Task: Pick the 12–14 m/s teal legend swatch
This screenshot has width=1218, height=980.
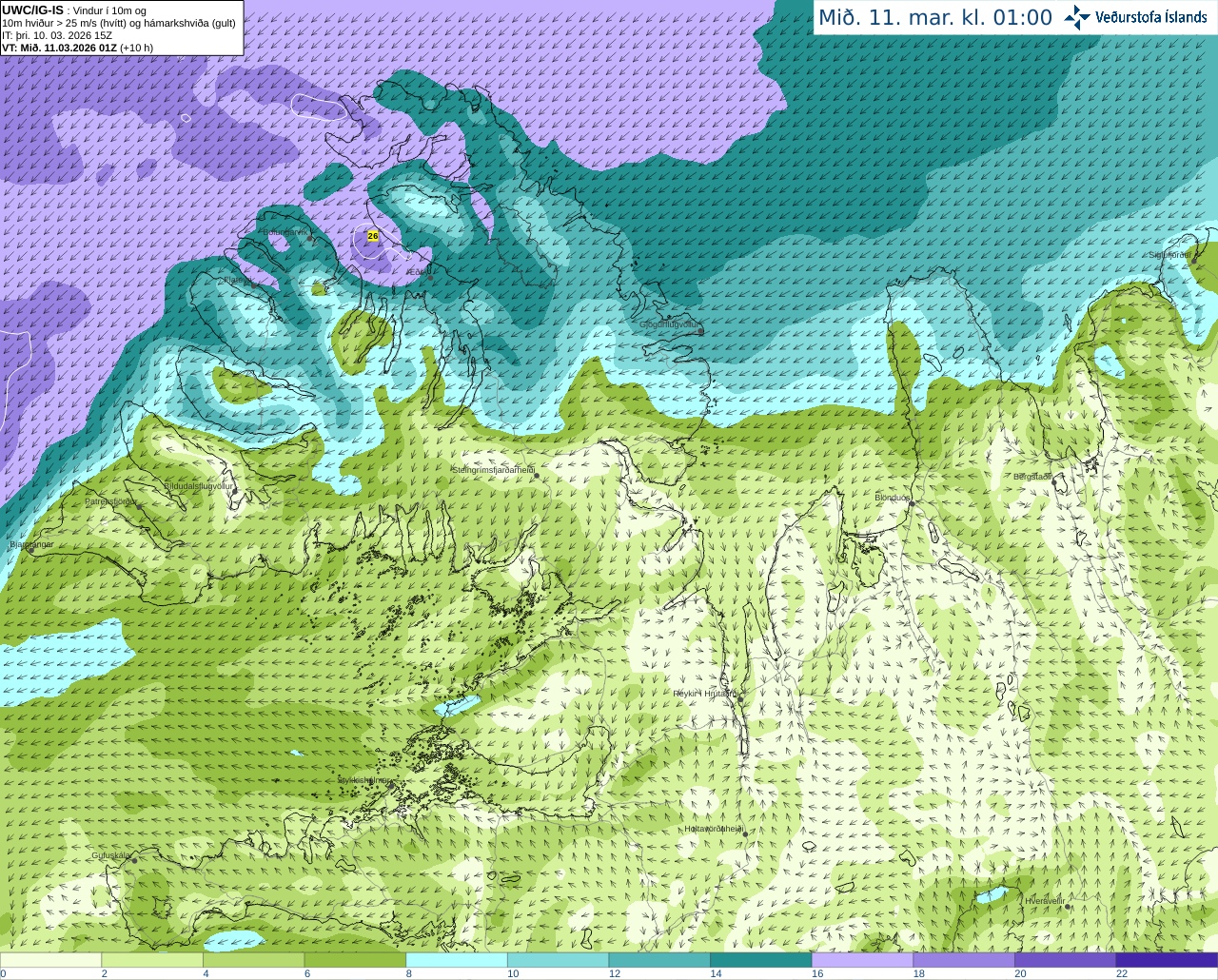Action: point(659,960)
